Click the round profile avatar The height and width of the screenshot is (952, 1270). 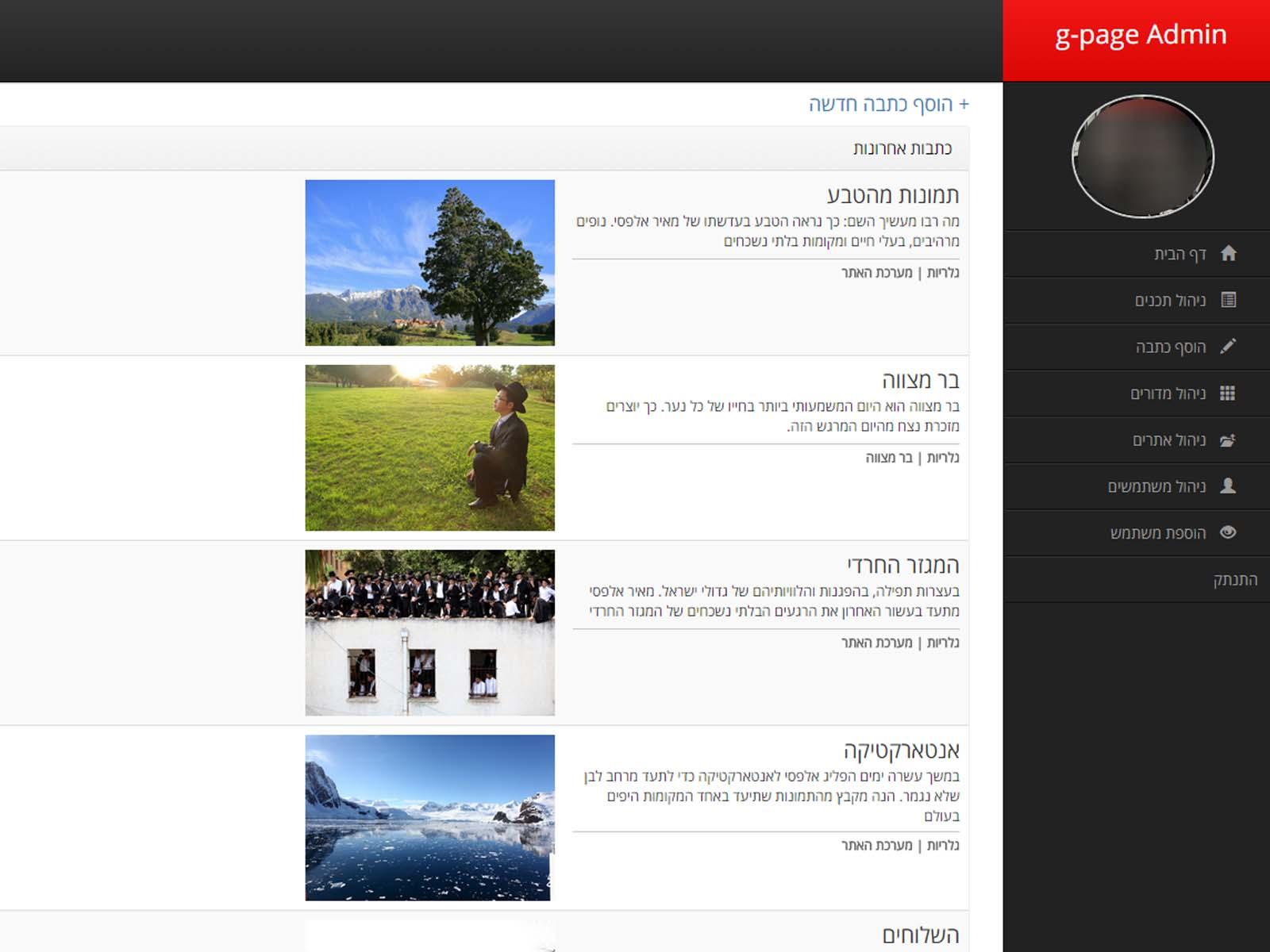click(x=1143, y=156)
